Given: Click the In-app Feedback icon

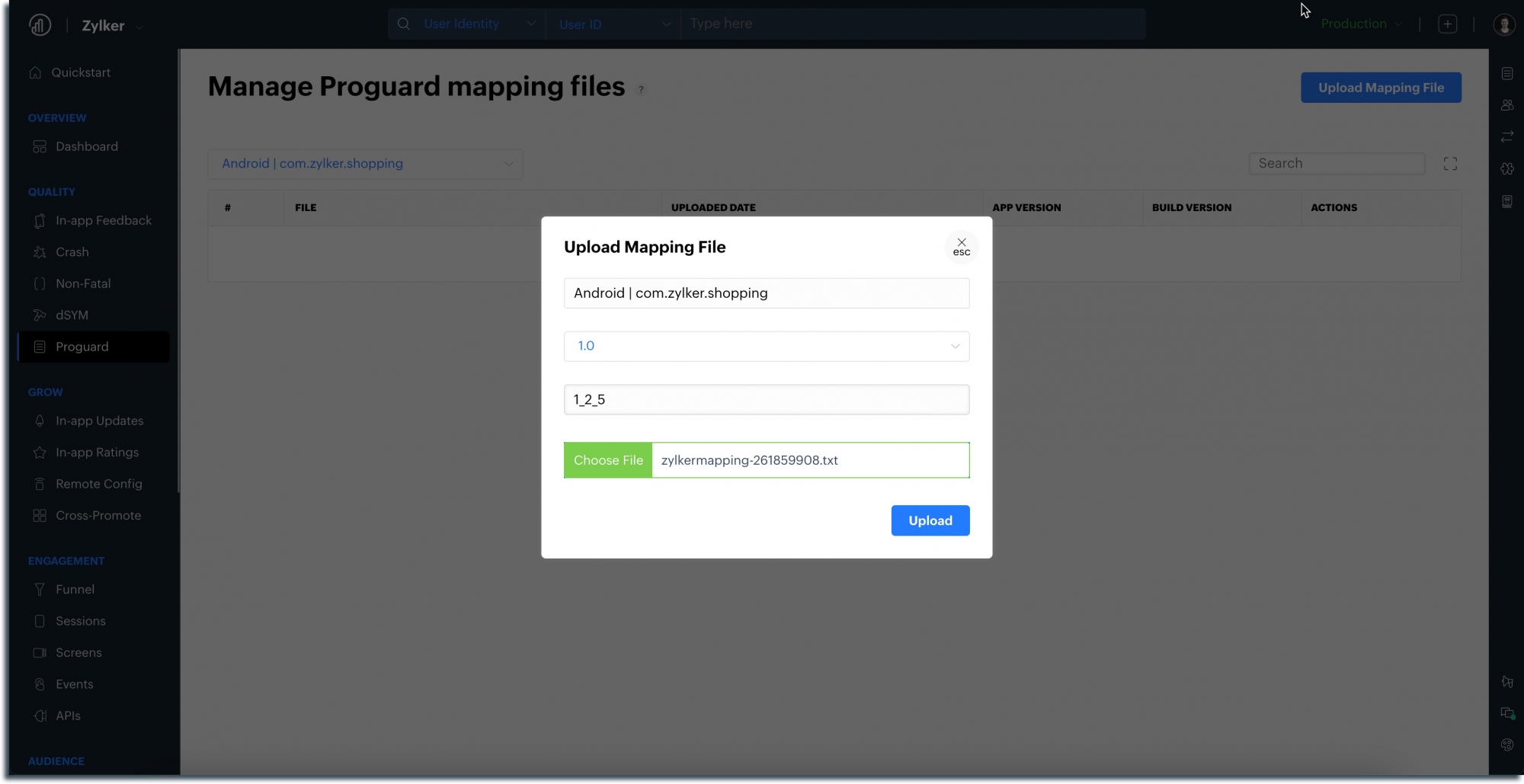Looking at the screenshot, I should pyautogui.click(x=40, y=220).
